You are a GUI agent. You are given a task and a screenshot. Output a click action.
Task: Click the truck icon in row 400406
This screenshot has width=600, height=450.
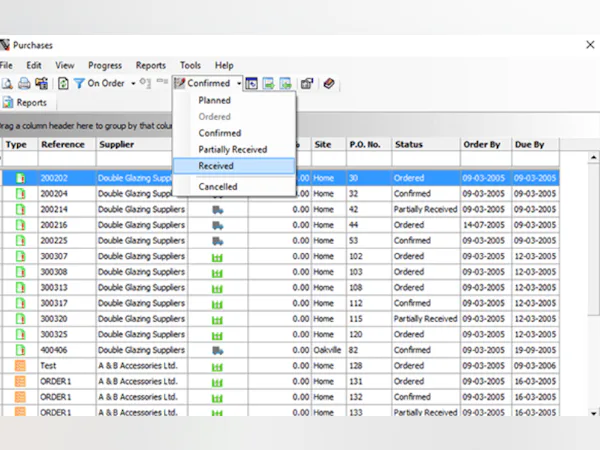click(x=218, y=351)
